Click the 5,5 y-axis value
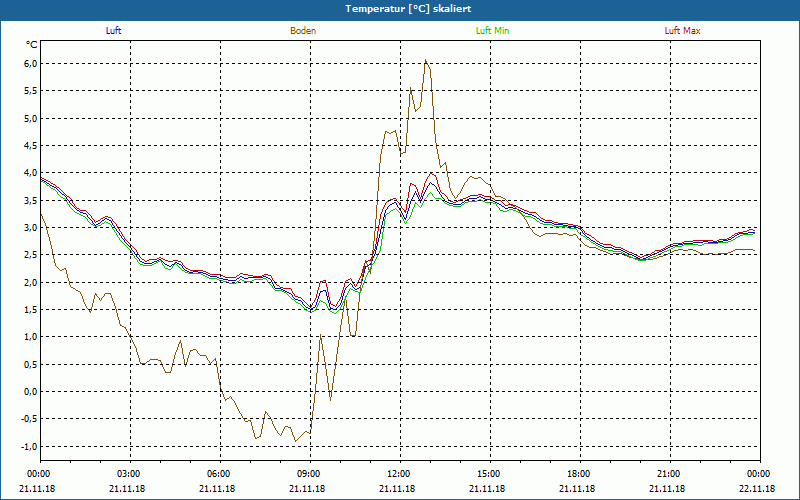Viewport: 800px width, 500px height. [31, 91]
